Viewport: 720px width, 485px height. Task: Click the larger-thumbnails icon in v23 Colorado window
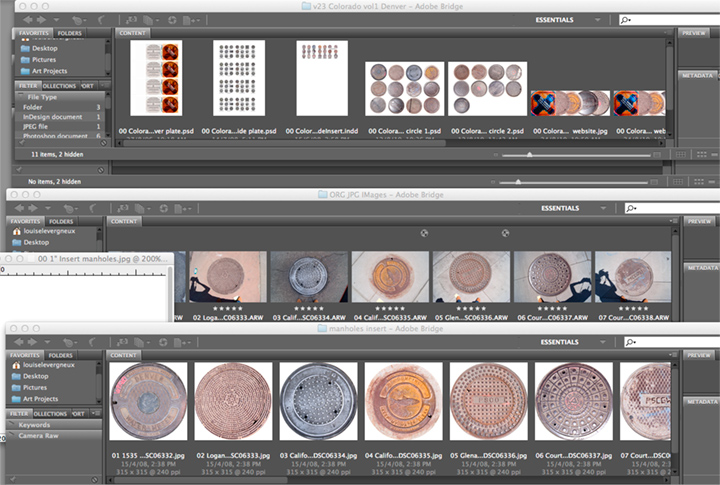point(658,155)
